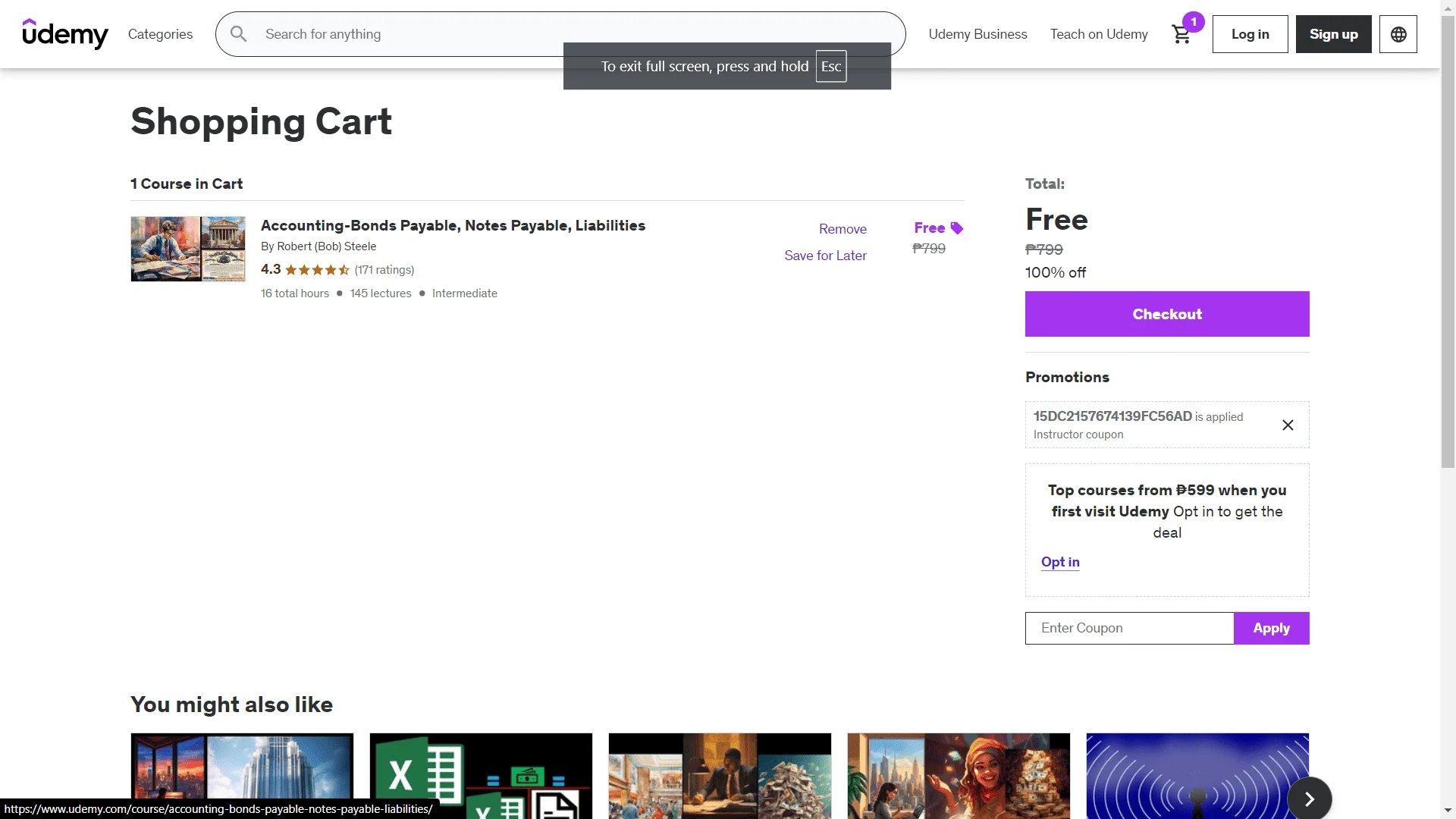Image resolution: width=1456 pixels, height=819 pixels.
Task: Click Save for Later
Action: [825, 256]
